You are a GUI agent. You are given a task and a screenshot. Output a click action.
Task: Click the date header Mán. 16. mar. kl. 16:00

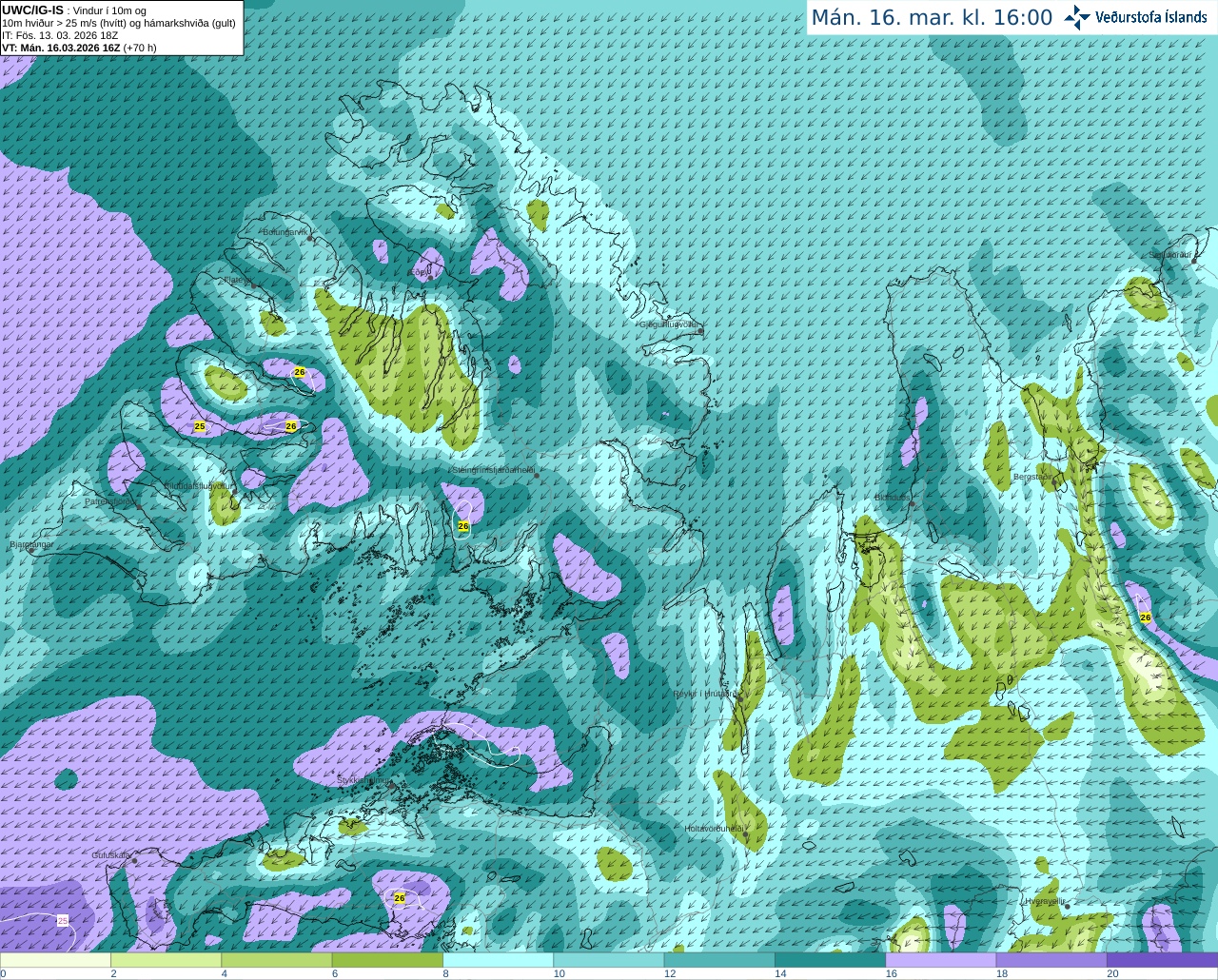pyautogui.click(x=932, y=18)
